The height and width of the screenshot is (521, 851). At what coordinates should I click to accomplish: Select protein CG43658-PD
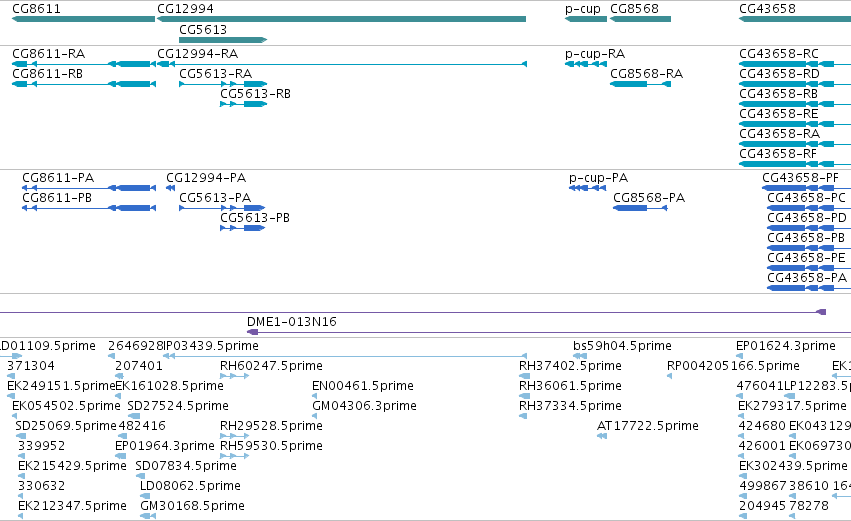(809, 228)
